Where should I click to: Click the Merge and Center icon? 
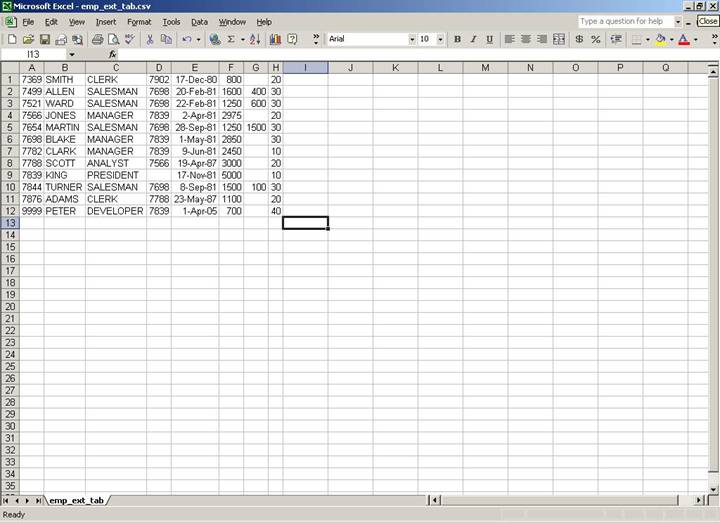point(558,39)
